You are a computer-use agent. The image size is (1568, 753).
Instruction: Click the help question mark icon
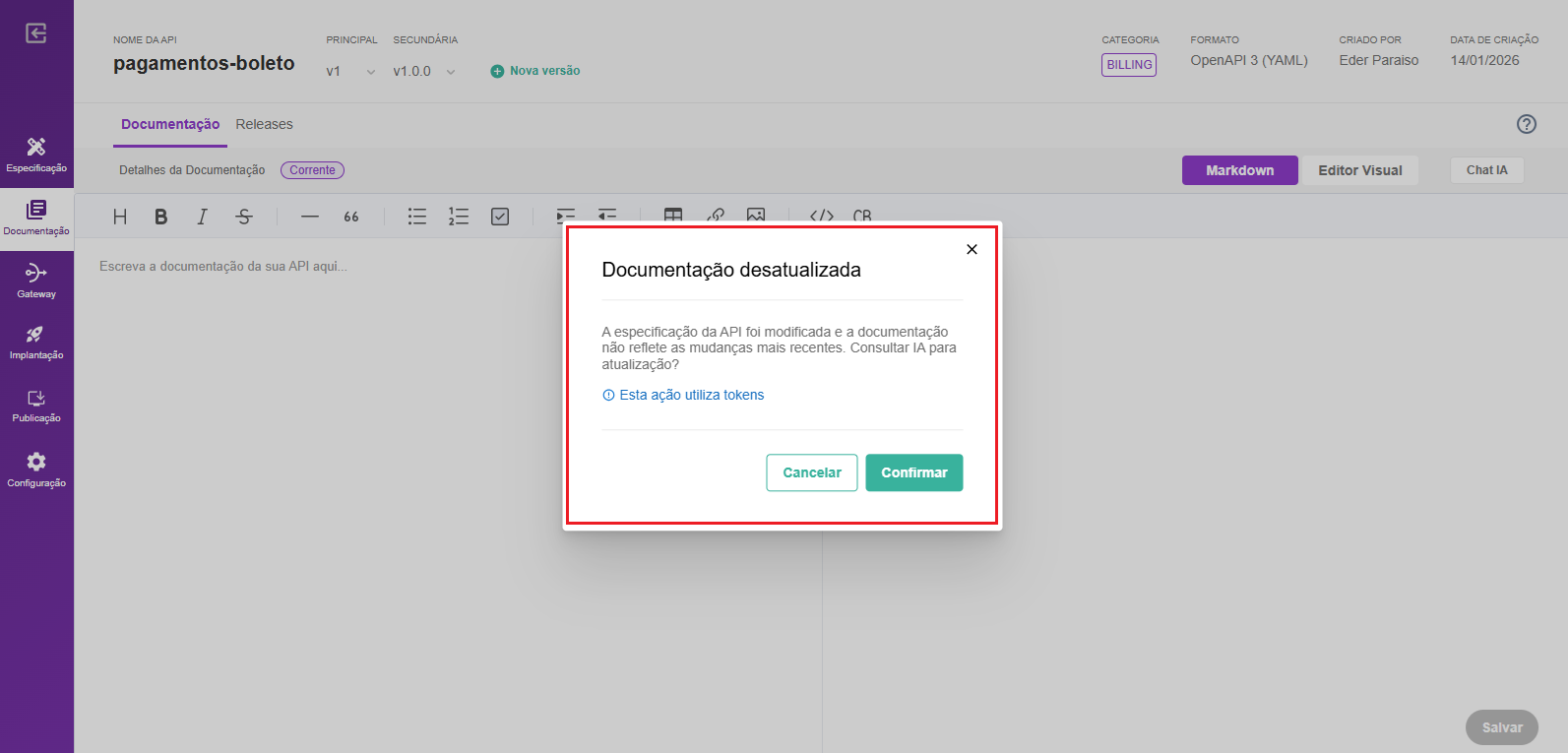click(x=1526, y=124)
